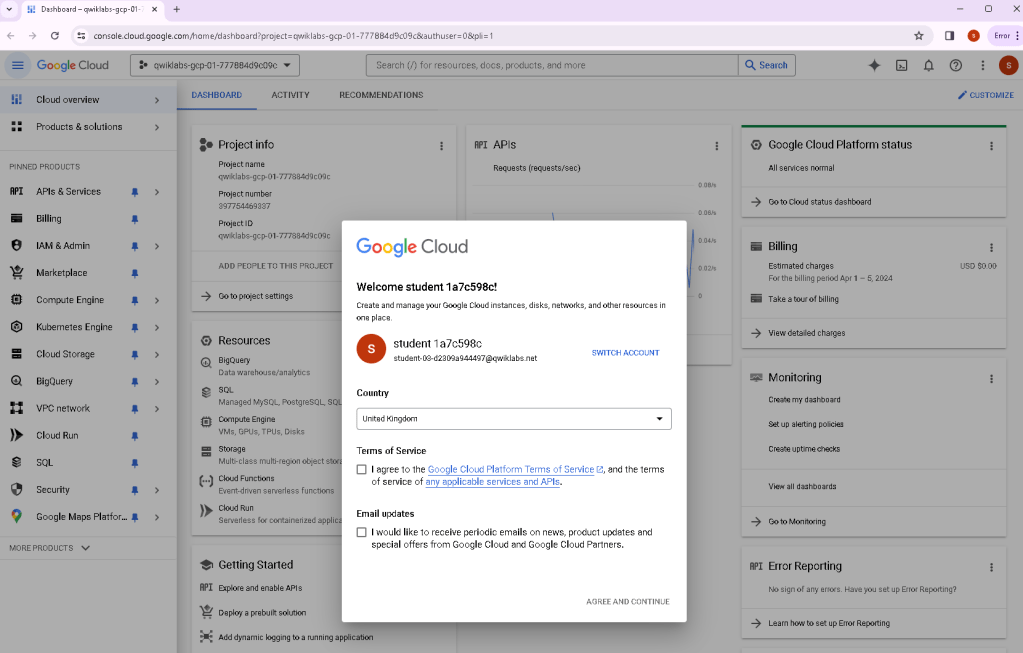
Task: Unpin APIs & Services from sidebar
Action: [135, 192]
